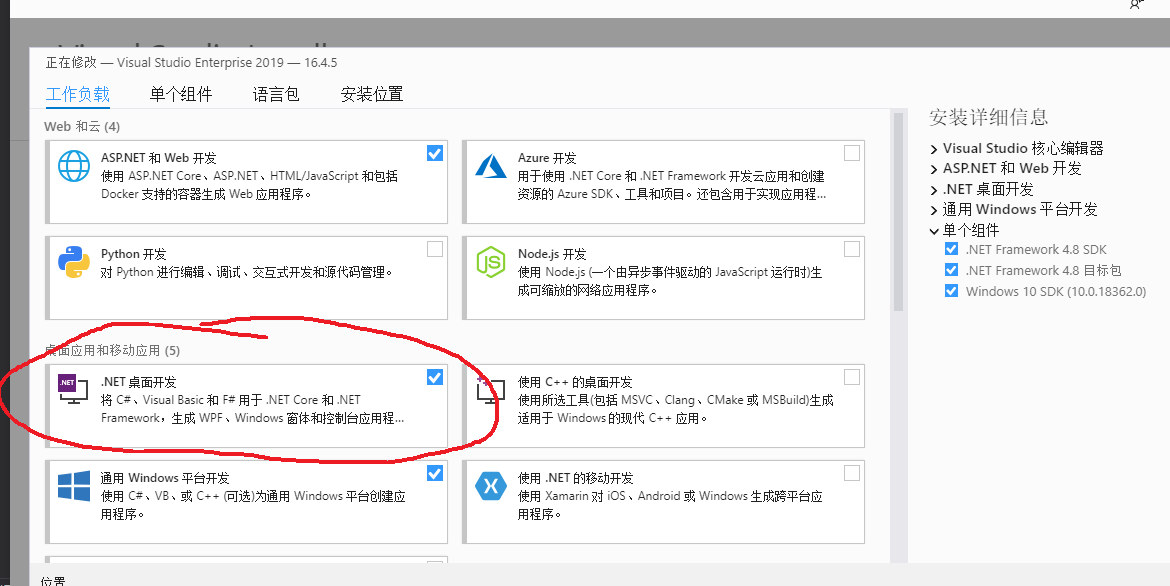Expand Visual Studio 核心编辑器 in install details
Image resolution: width=1170 pixels, height=586 pixels.
(934, 149)
